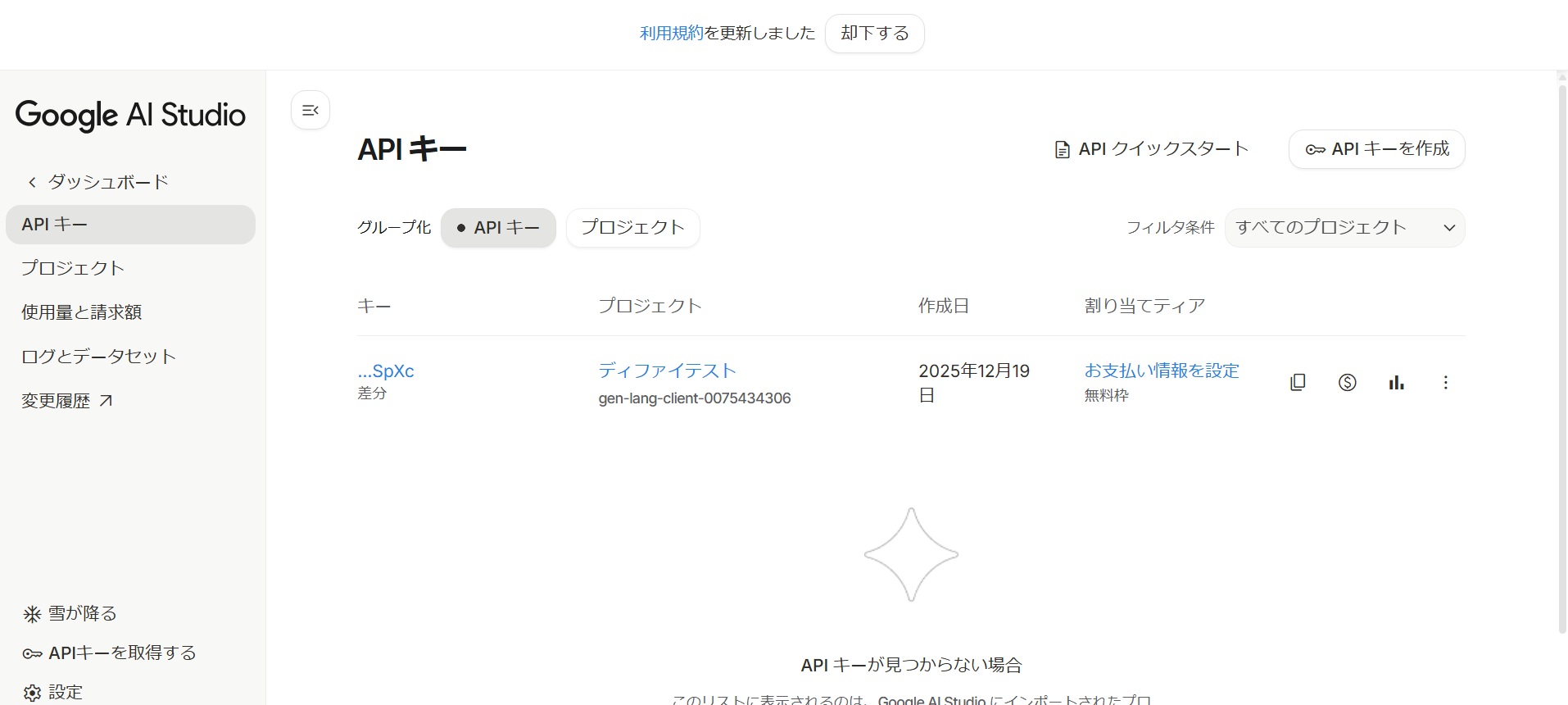Open usage bar chart icon for key

[x=1396, y=383]
